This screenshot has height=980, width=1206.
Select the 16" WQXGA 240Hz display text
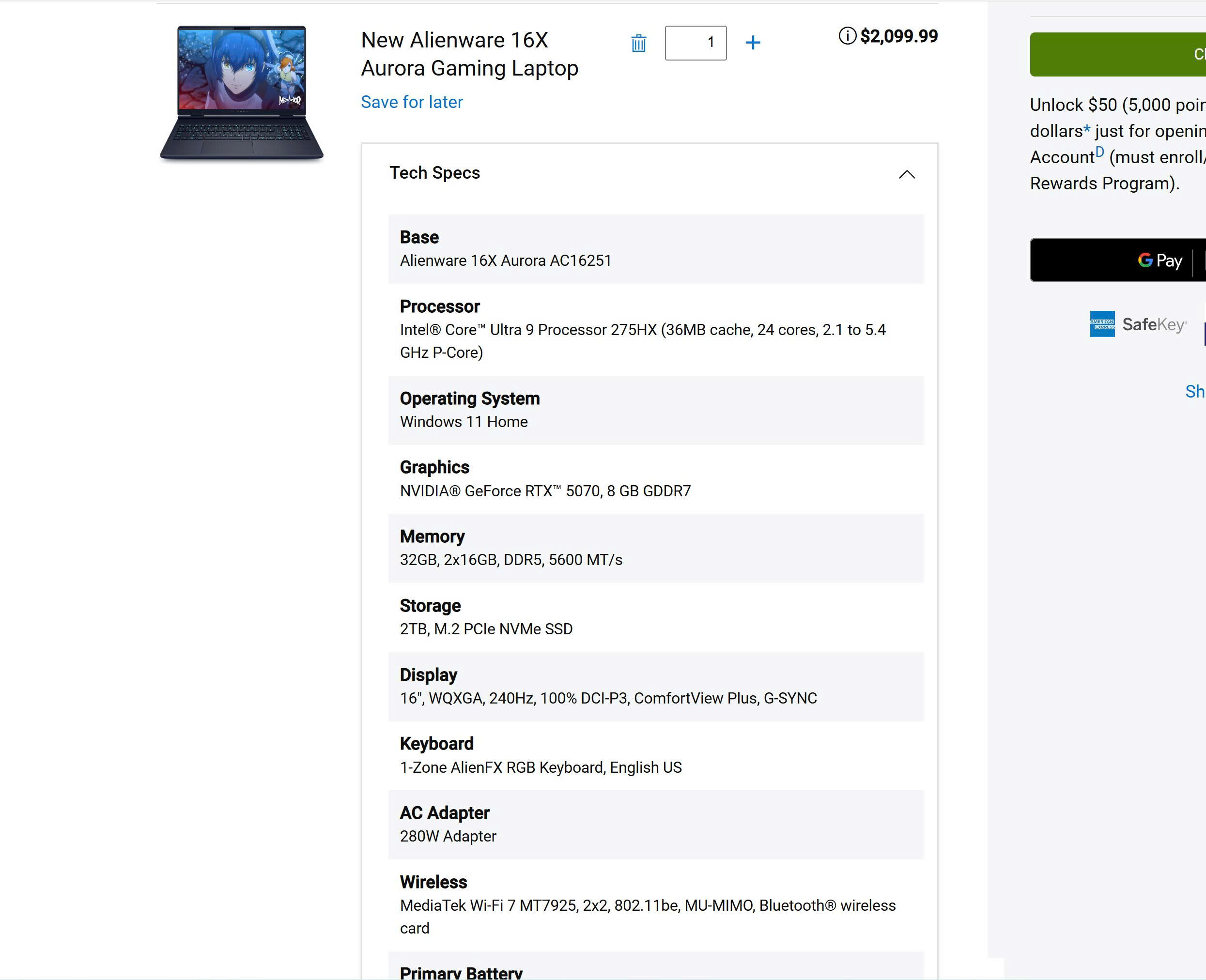(x=608, y=698)
